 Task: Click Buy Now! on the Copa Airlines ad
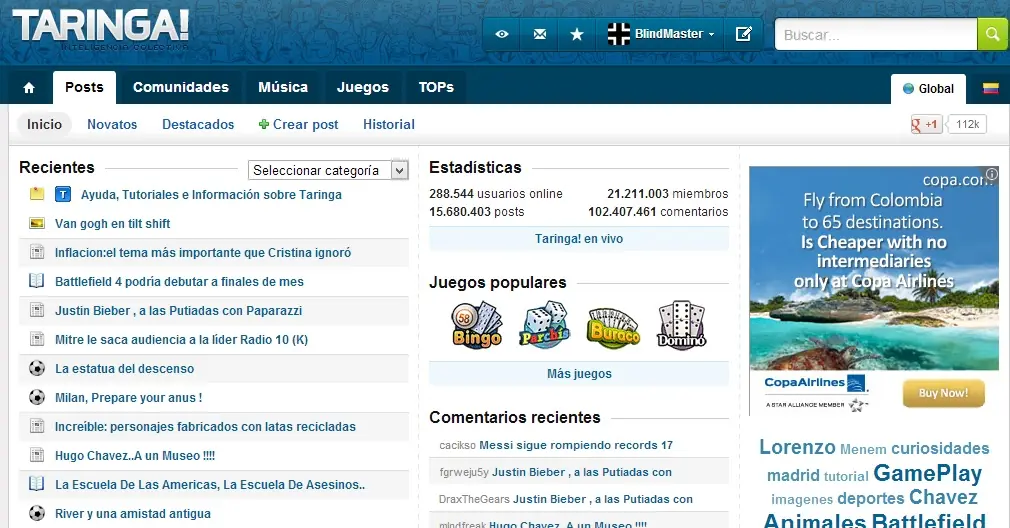point(944,393)
